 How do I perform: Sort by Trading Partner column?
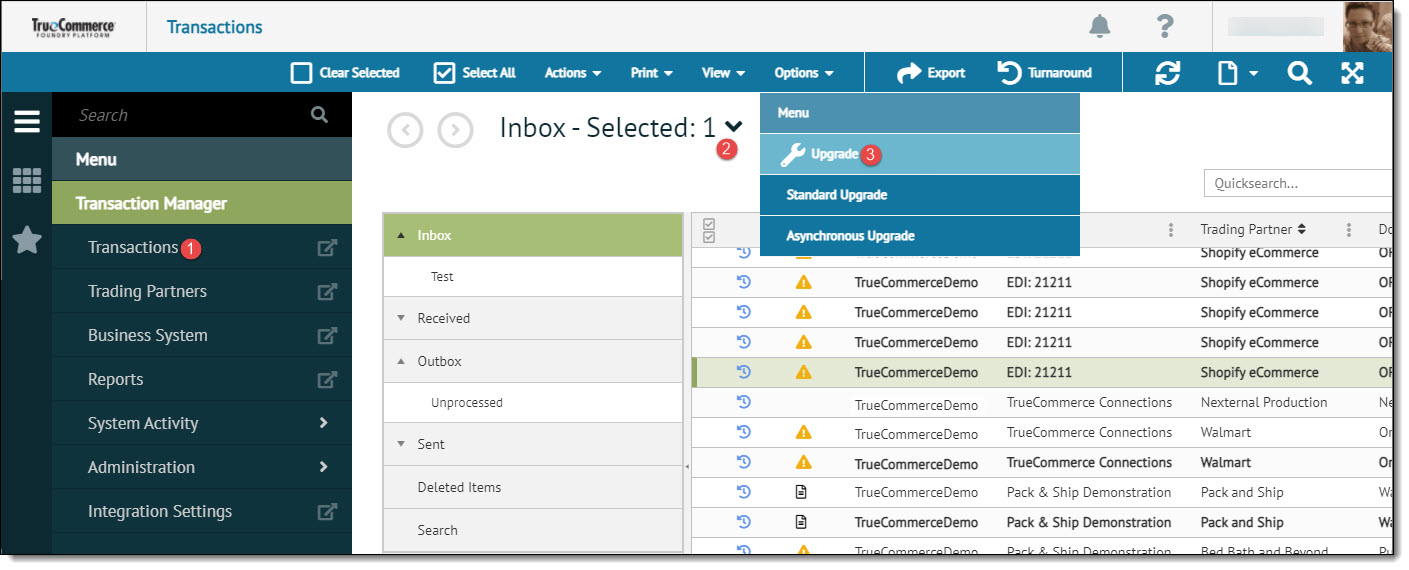click(1253, 230)
